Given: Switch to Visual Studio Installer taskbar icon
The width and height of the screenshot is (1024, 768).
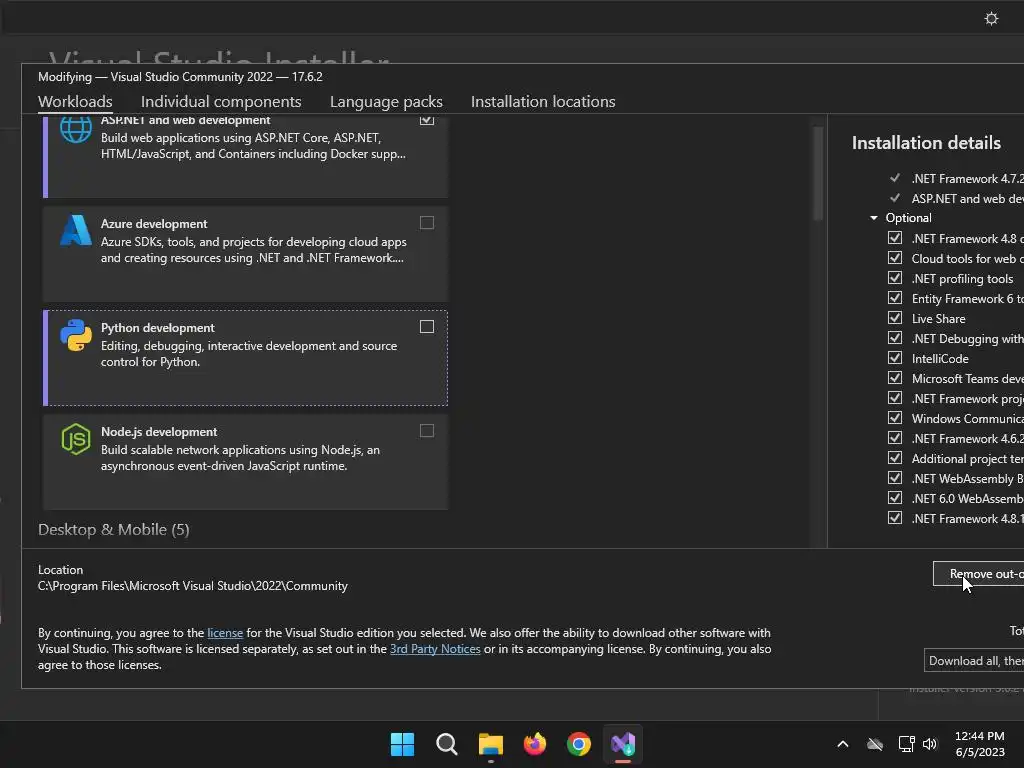Looking at the screenshot, I should [x=623, y=744].
